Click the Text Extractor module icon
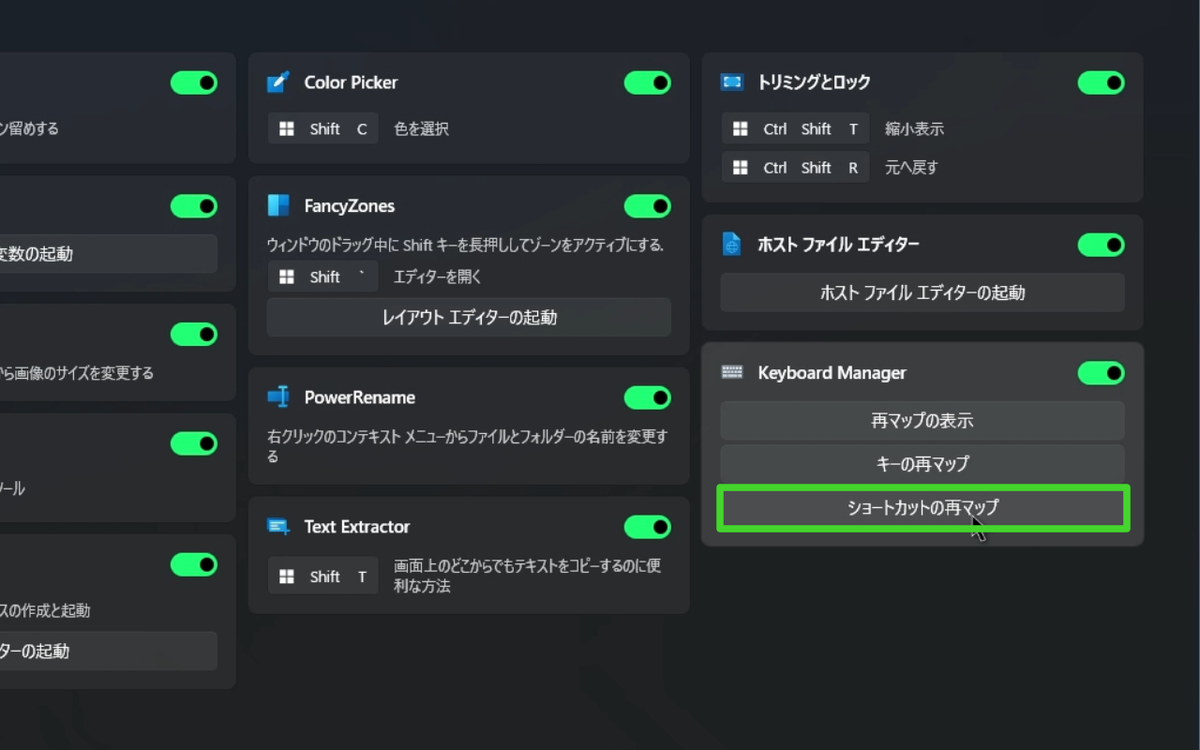Screen dimensions: 1200x750 tap(278, 526)
